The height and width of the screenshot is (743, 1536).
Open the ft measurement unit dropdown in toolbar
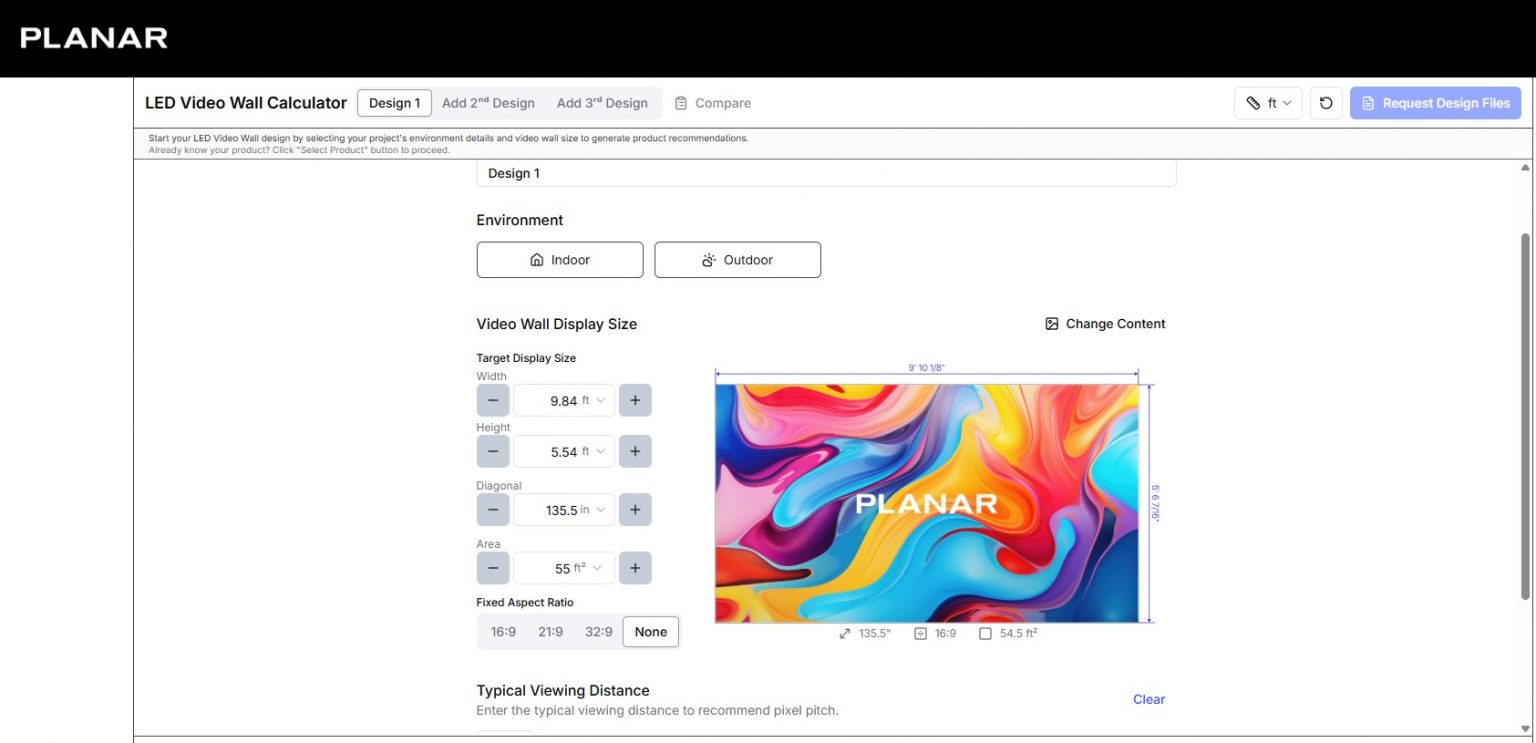[x=1268, y=103]
